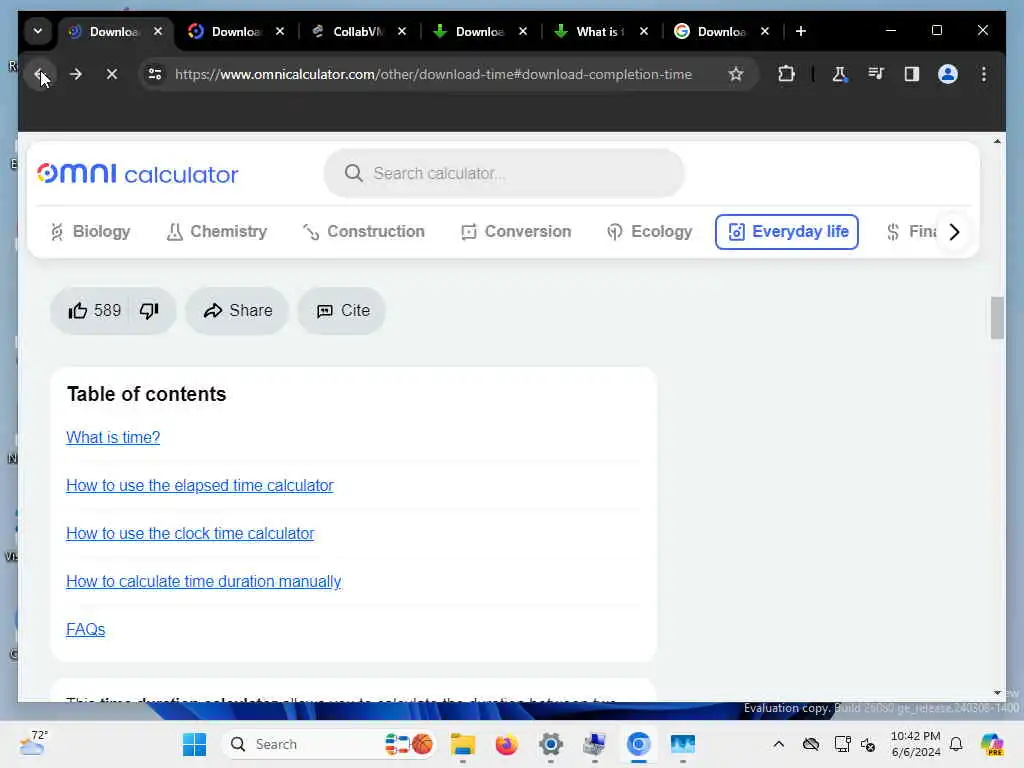Open the Chrome profile avatar
Viewport: 1024px width, 768px height.
coord(948,74)
